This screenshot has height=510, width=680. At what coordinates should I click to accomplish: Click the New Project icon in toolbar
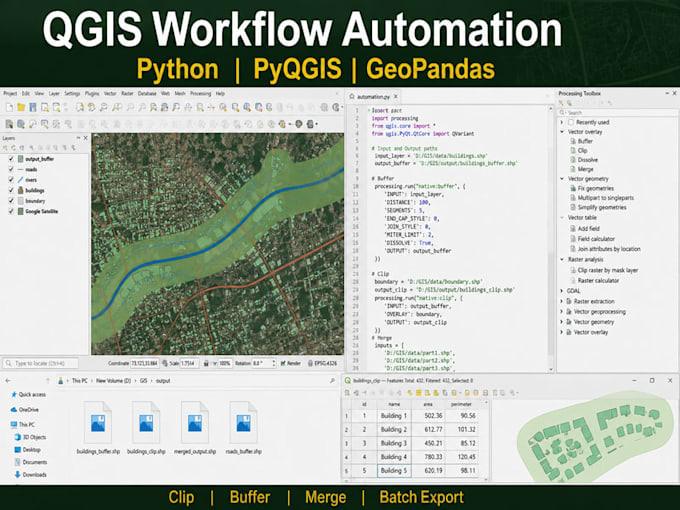[x=10, y=107]
